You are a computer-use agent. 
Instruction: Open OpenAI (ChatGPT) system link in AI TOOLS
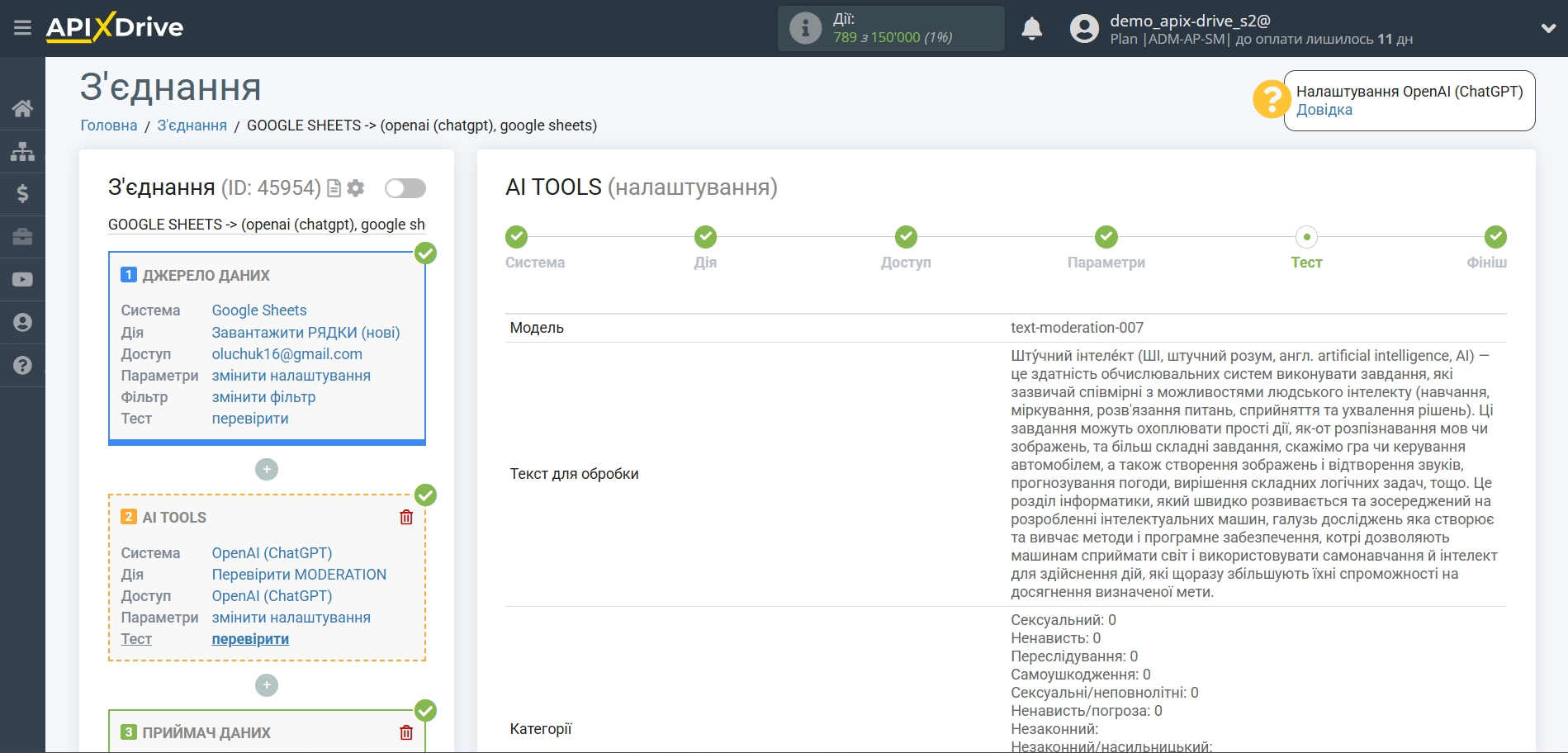coord(272,553)
